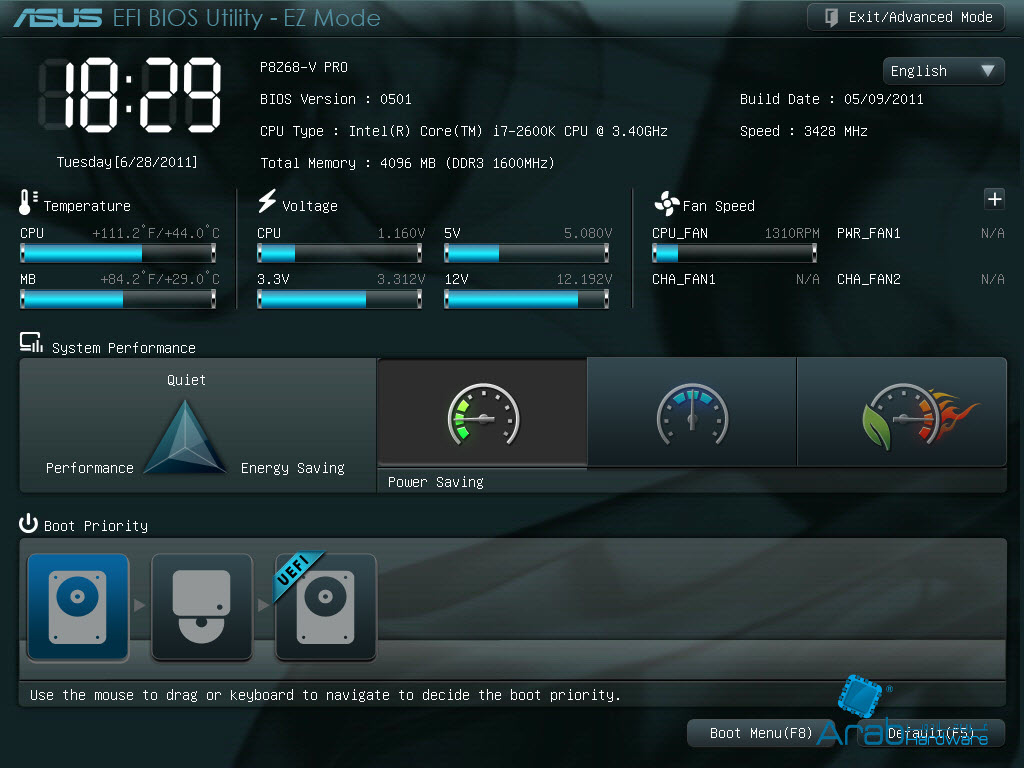The image size is (1024, 768).
Task: Click the System Performance monitor icon
Action: coord(31,343)
